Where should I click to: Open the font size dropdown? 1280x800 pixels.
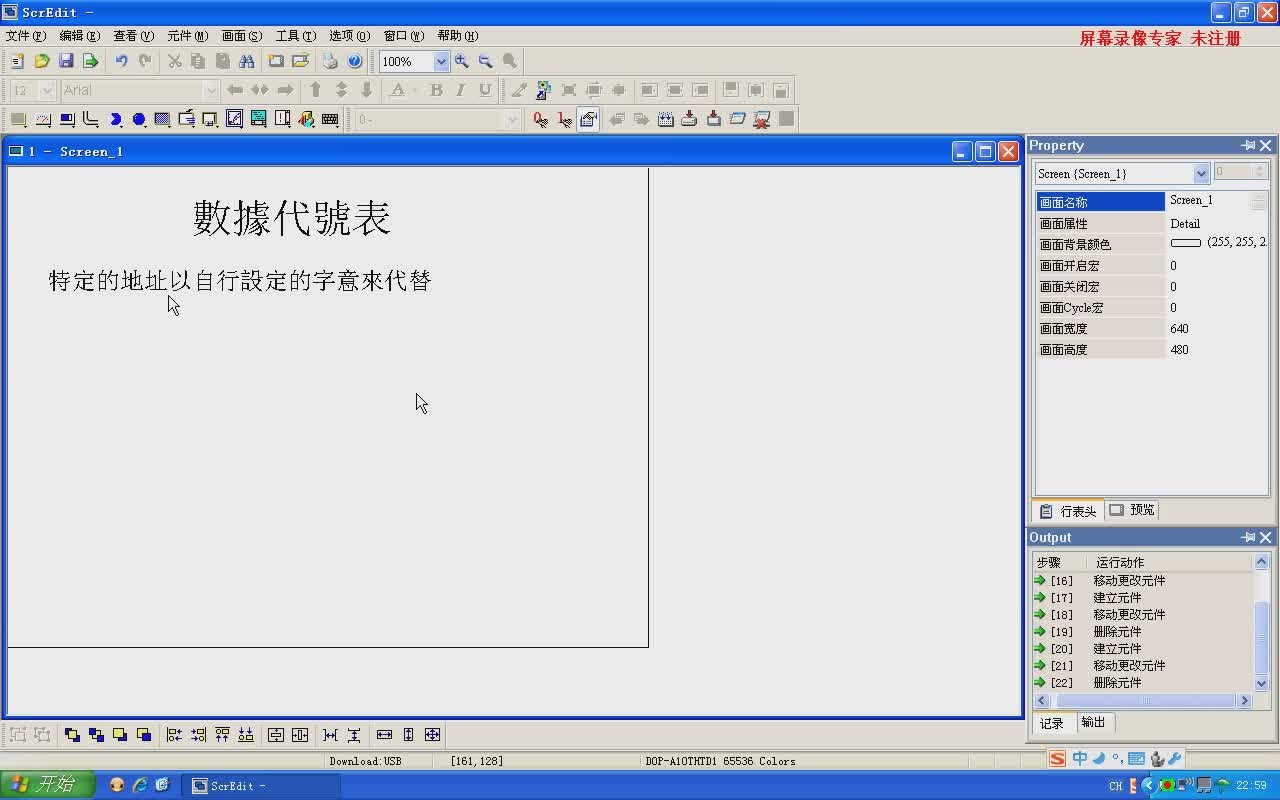(x=46, y=90)
